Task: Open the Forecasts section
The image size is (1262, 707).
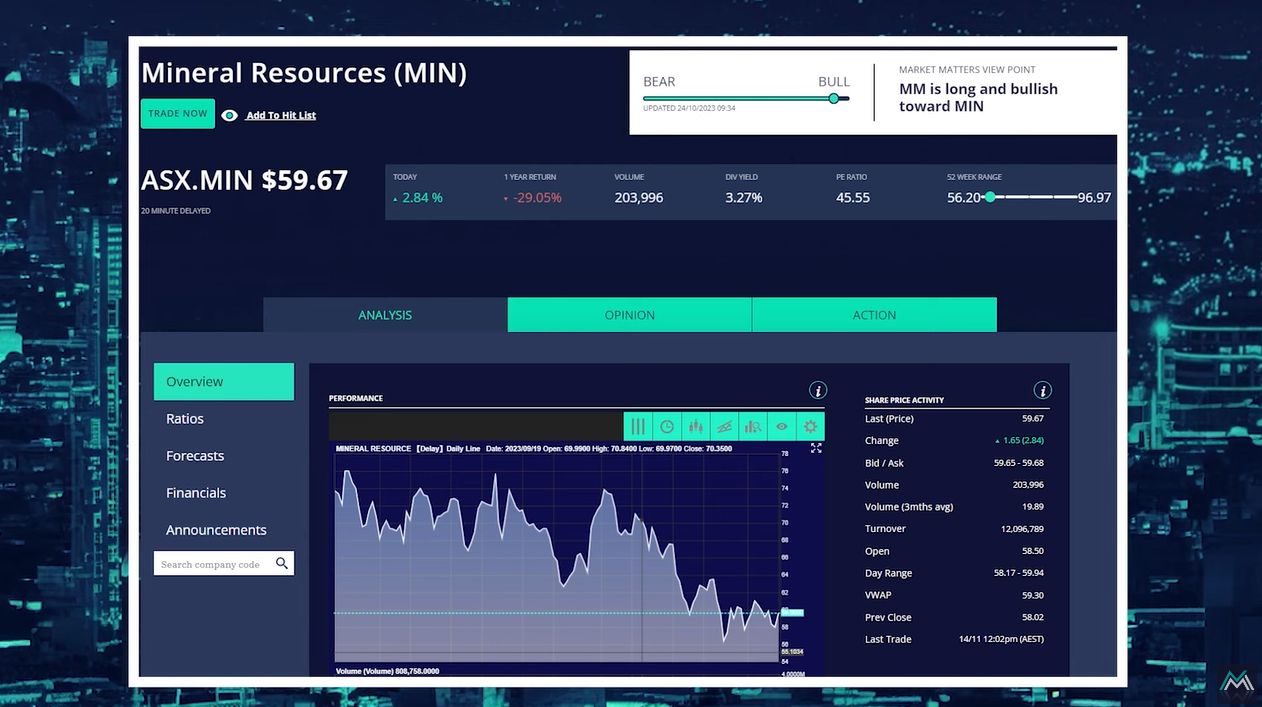Action: [x=195, y=456]
